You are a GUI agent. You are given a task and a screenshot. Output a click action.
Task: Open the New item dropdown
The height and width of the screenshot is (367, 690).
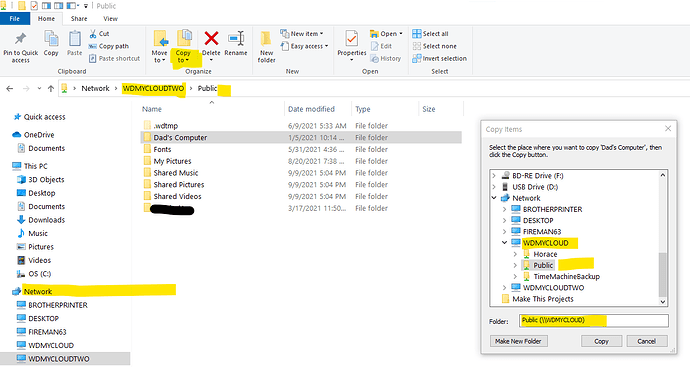[302, 33]
